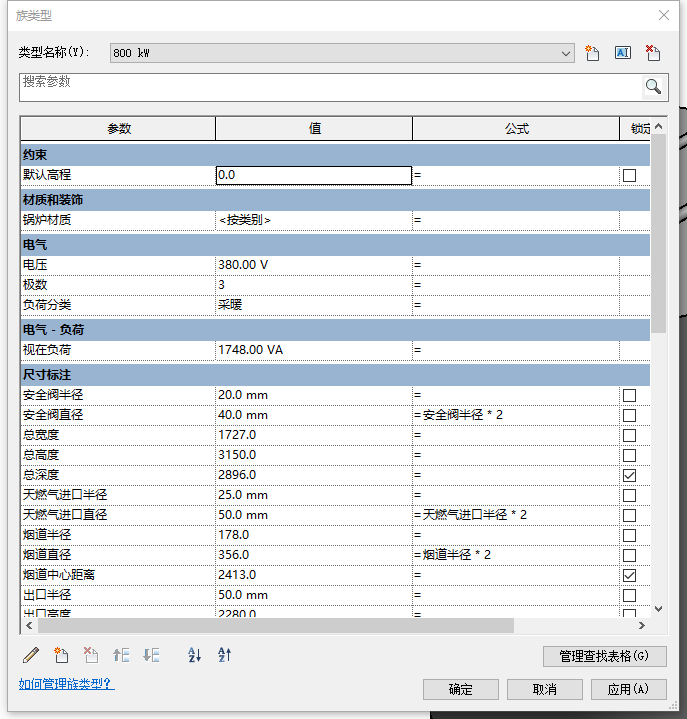Move parameter up with the up arrow icon
The width and height of the screenshot is (687, 719).
pos(121,655)
